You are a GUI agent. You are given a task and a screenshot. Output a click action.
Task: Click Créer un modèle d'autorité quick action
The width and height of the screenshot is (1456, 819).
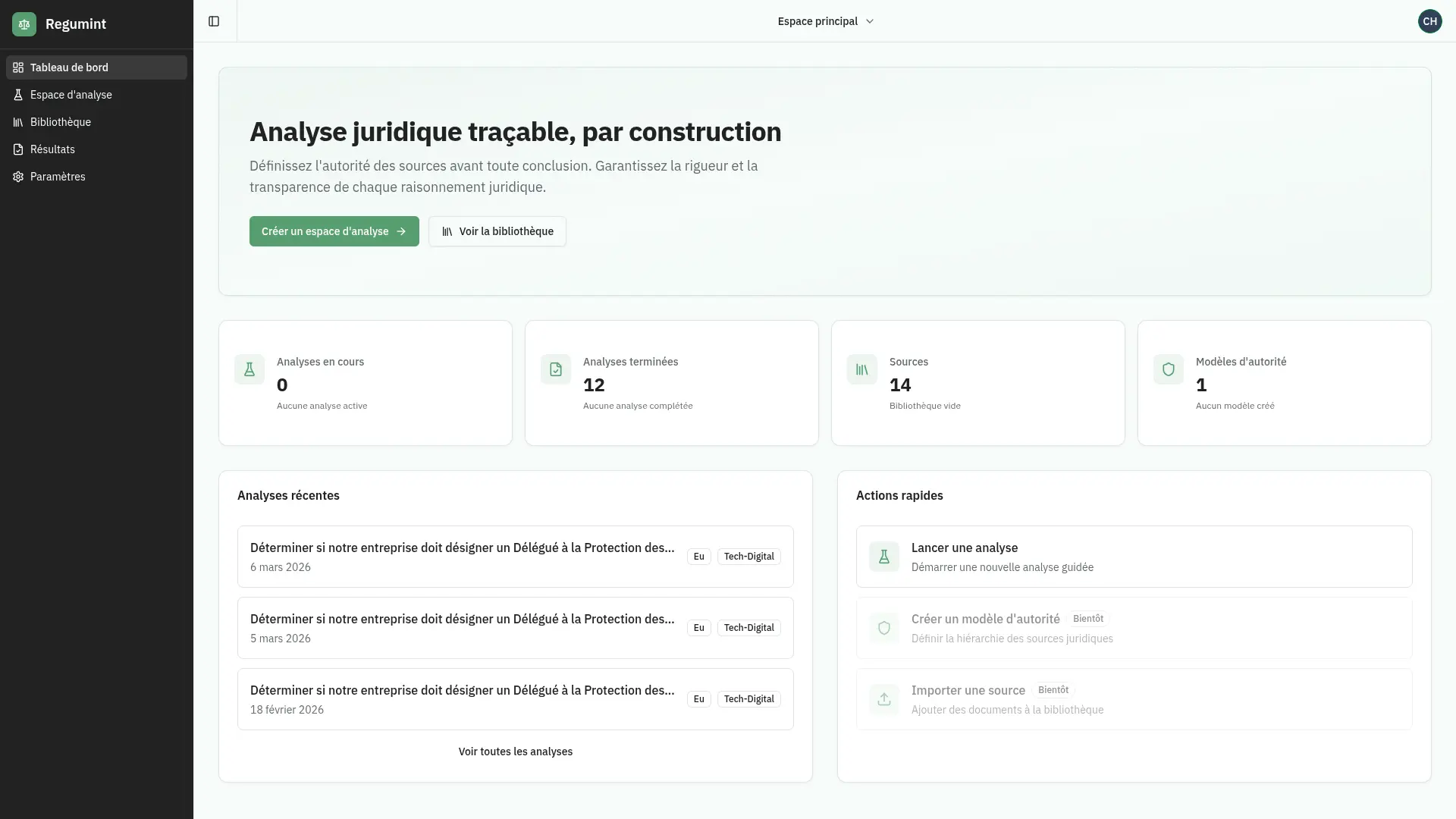1134,628
